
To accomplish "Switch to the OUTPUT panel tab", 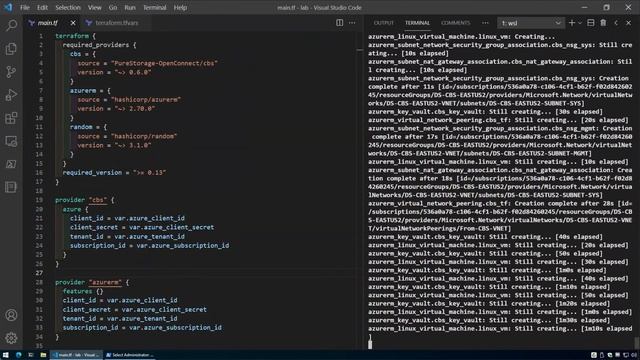I will [384, 23].
